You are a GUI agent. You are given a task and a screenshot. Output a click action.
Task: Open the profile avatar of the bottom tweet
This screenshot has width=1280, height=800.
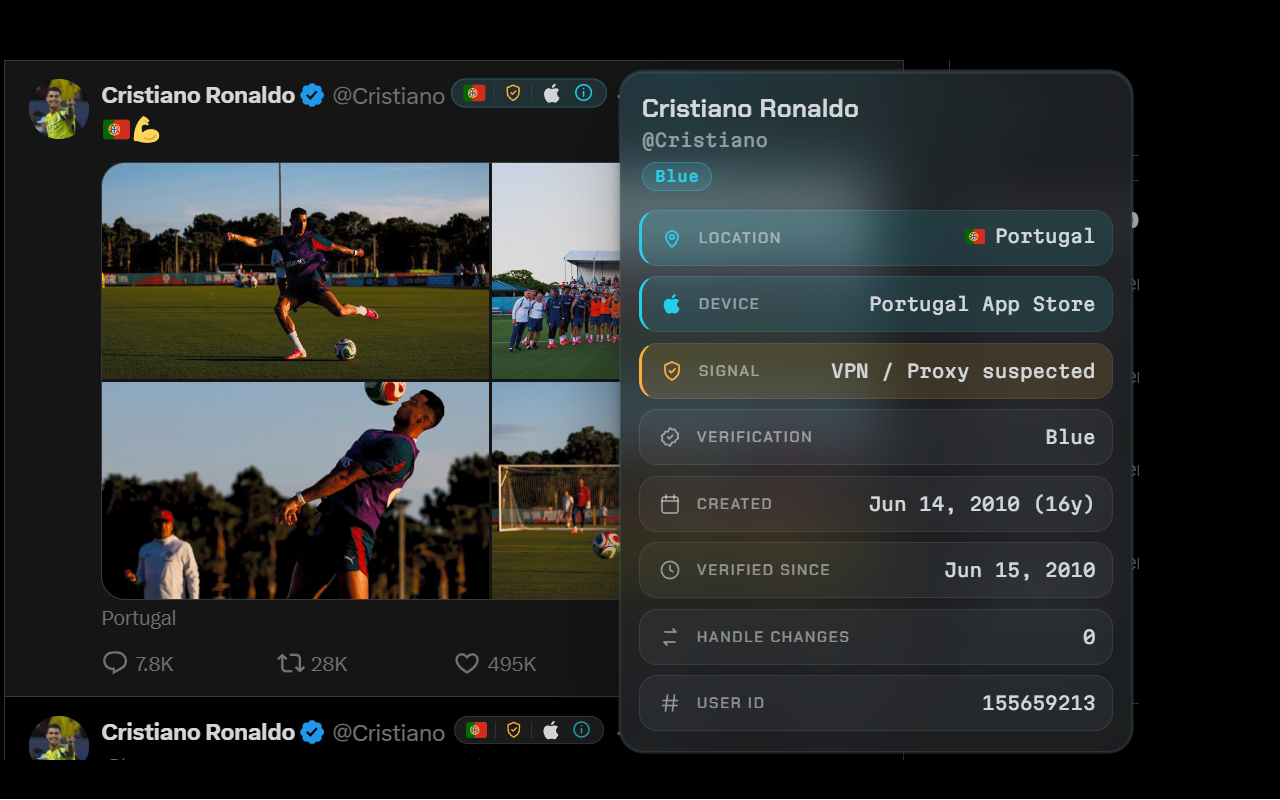pyautogui.click(x=59, y=738)
